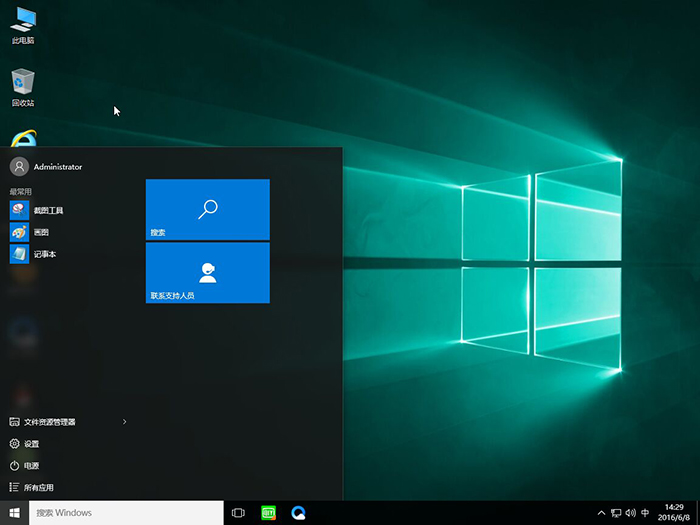Click the 联系支持人员 support tile

[x=207, y=272]
